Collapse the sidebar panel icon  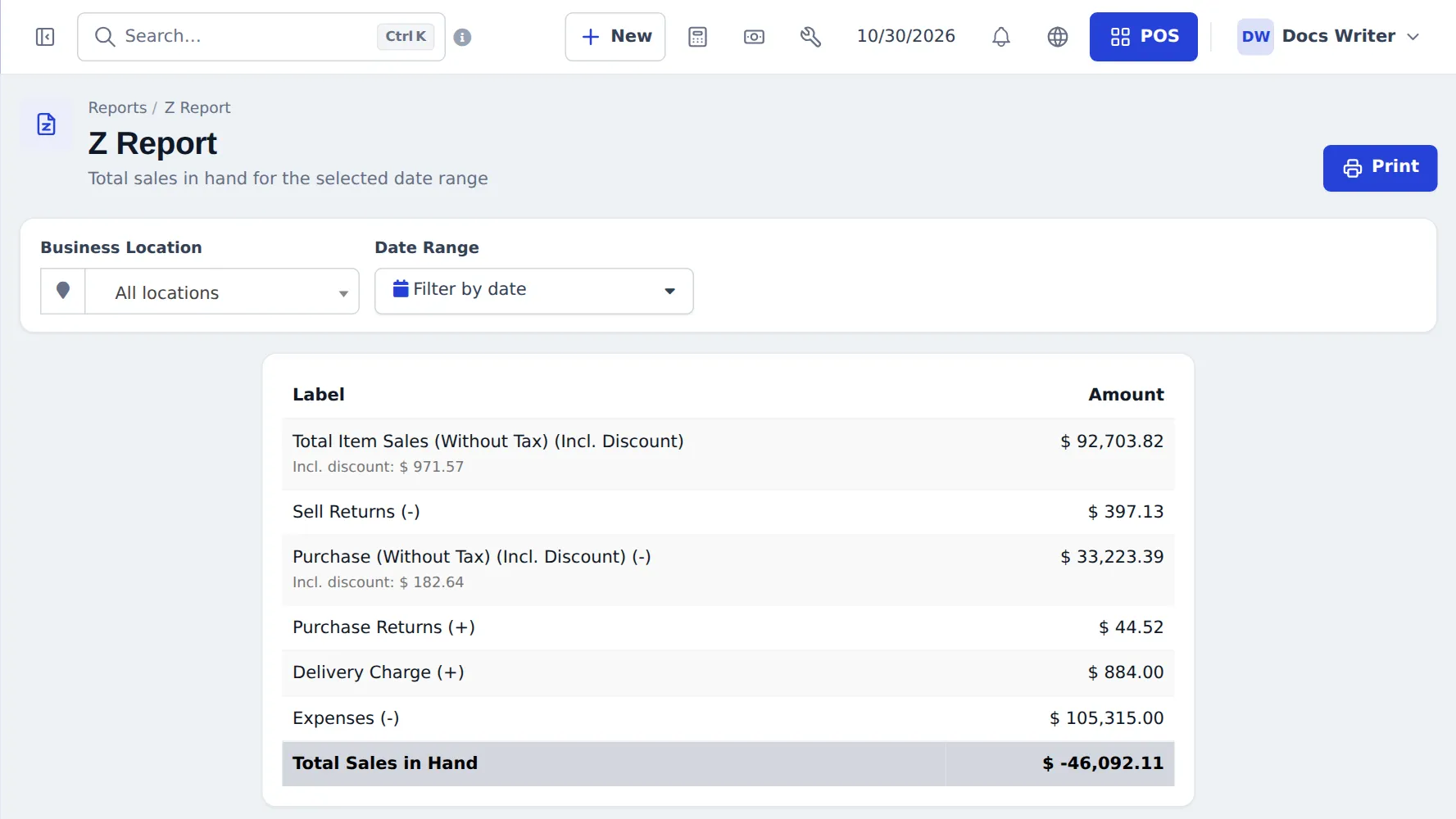tap(45, 37)
